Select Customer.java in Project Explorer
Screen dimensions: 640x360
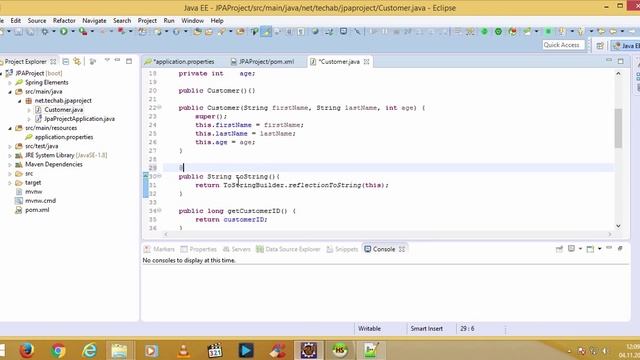click(63, 110)
